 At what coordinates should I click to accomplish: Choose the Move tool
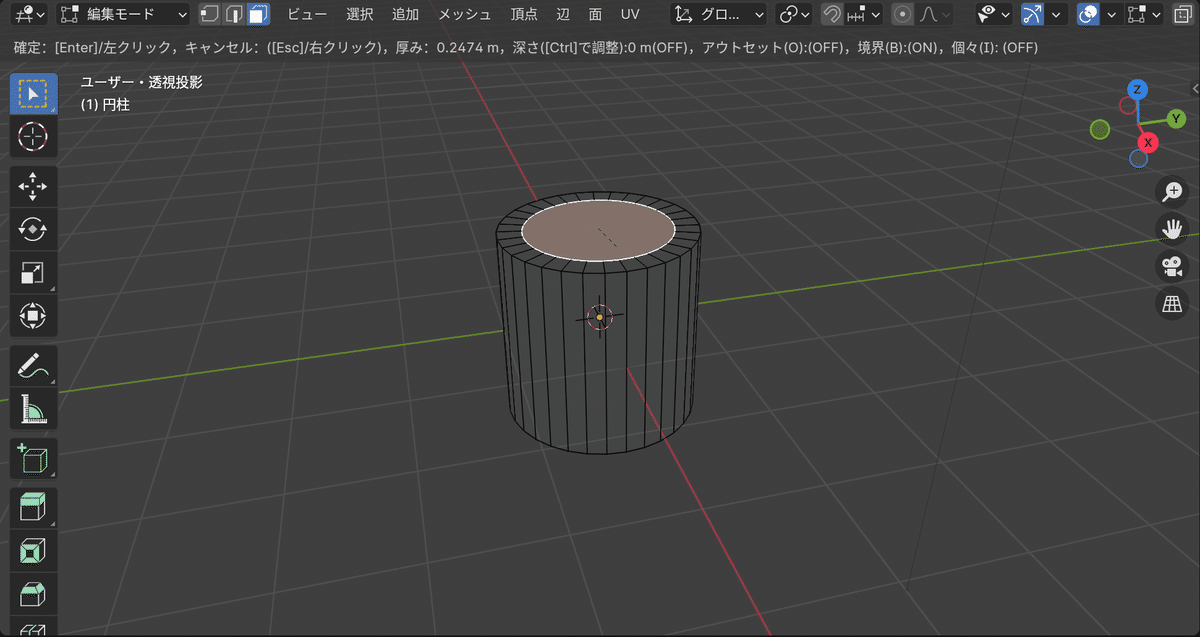click(x=34, y=187)
